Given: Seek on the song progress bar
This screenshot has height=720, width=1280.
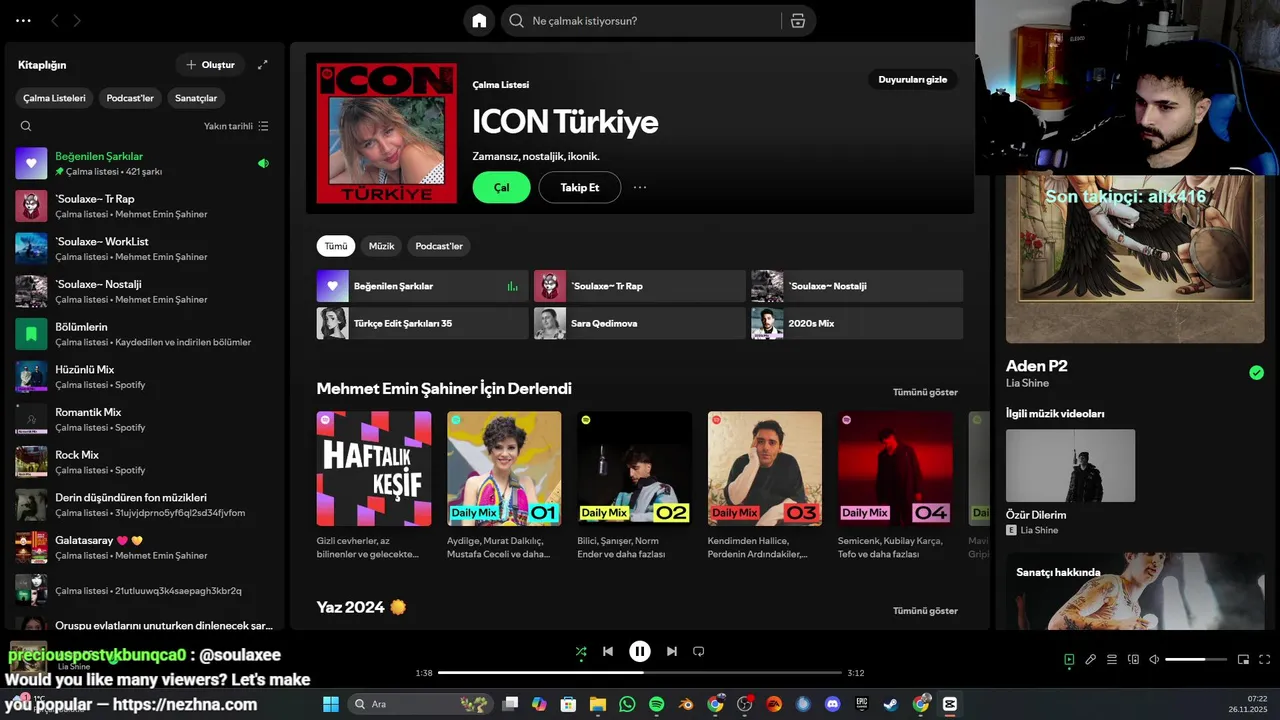Looking at the screenshot, I should coord(640,673).
